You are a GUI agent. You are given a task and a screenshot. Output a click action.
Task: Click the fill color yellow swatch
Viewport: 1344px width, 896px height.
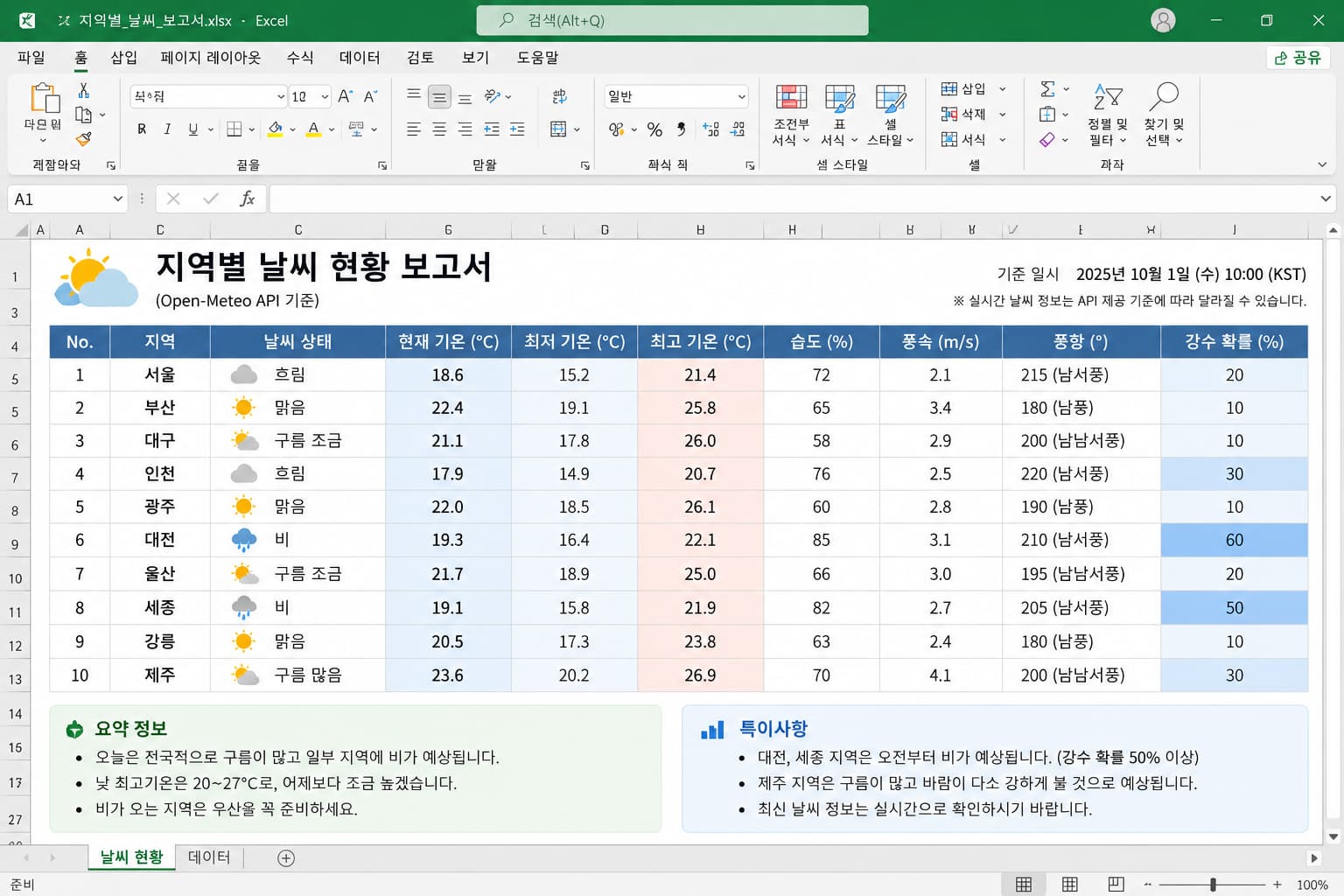[x=275, y=129]
